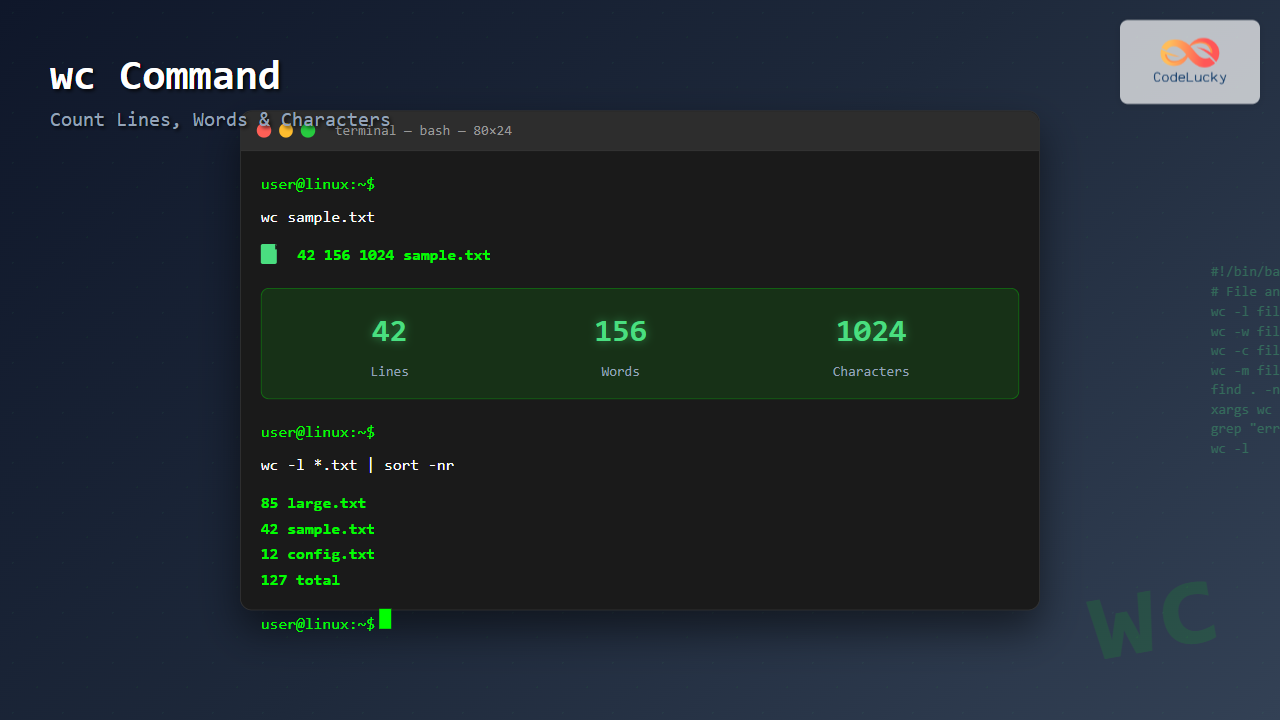Click the '85 large.txt' result line
Screen dimensions: 1280x720
click(x=313, y=503)
